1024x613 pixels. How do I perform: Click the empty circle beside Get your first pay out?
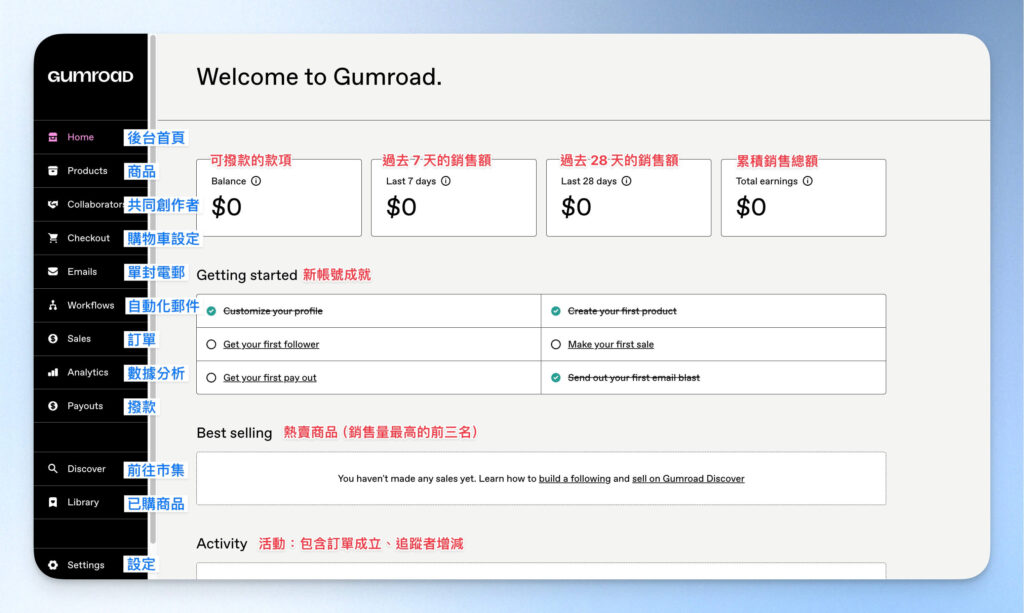[x=211, y=377]
